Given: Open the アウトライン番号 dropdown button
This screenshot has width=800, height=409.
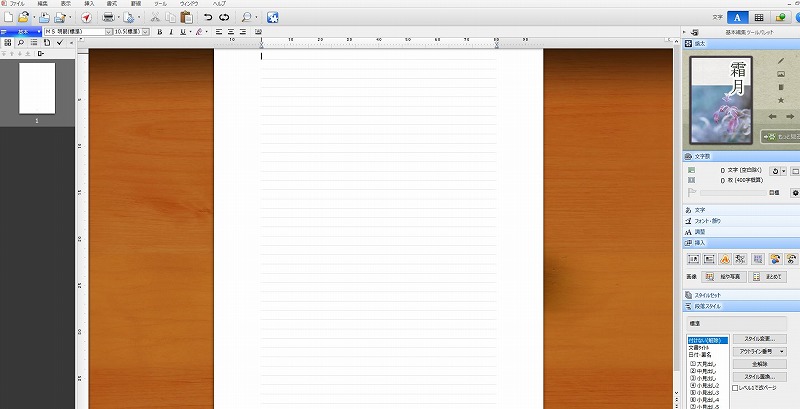Looking at the screenshot, I should coord(759,352).
